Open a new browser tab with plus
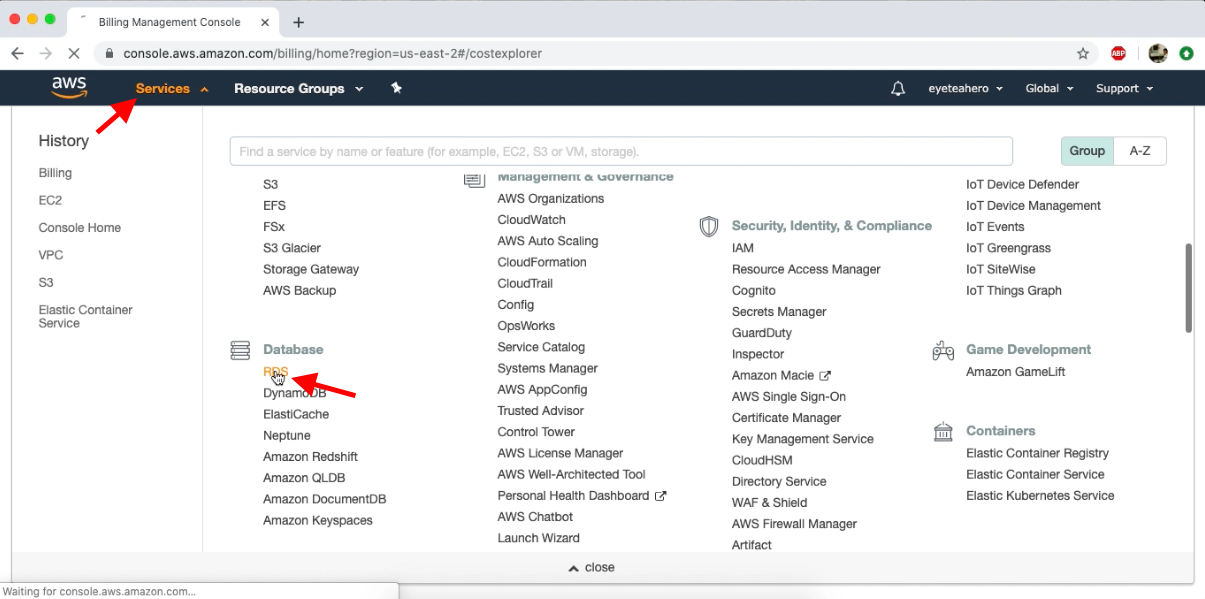This screenshot has height=599, width=1205. (298, 22)
